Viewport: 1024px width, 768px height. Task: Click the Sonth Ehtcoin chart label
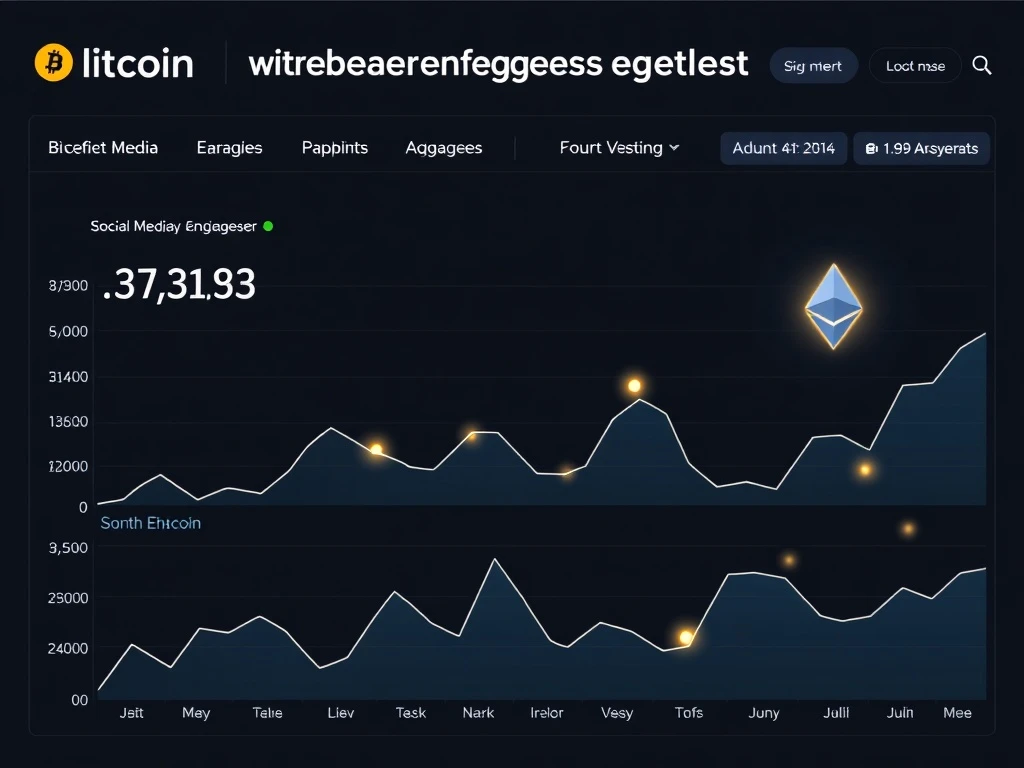(x=150, y=523)
